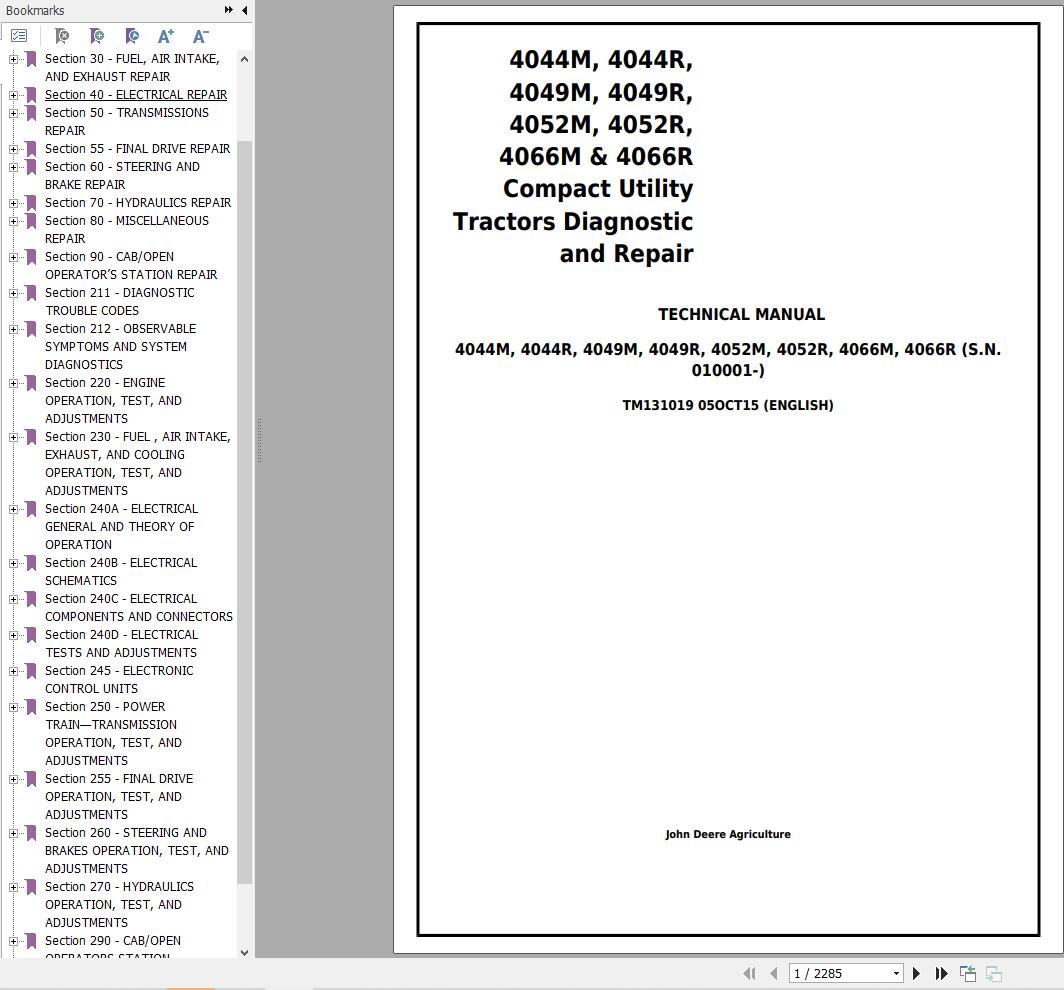The image size is (1064, 990).
Task: Decrease bookmark text size
Action: (x=200, y=35)
